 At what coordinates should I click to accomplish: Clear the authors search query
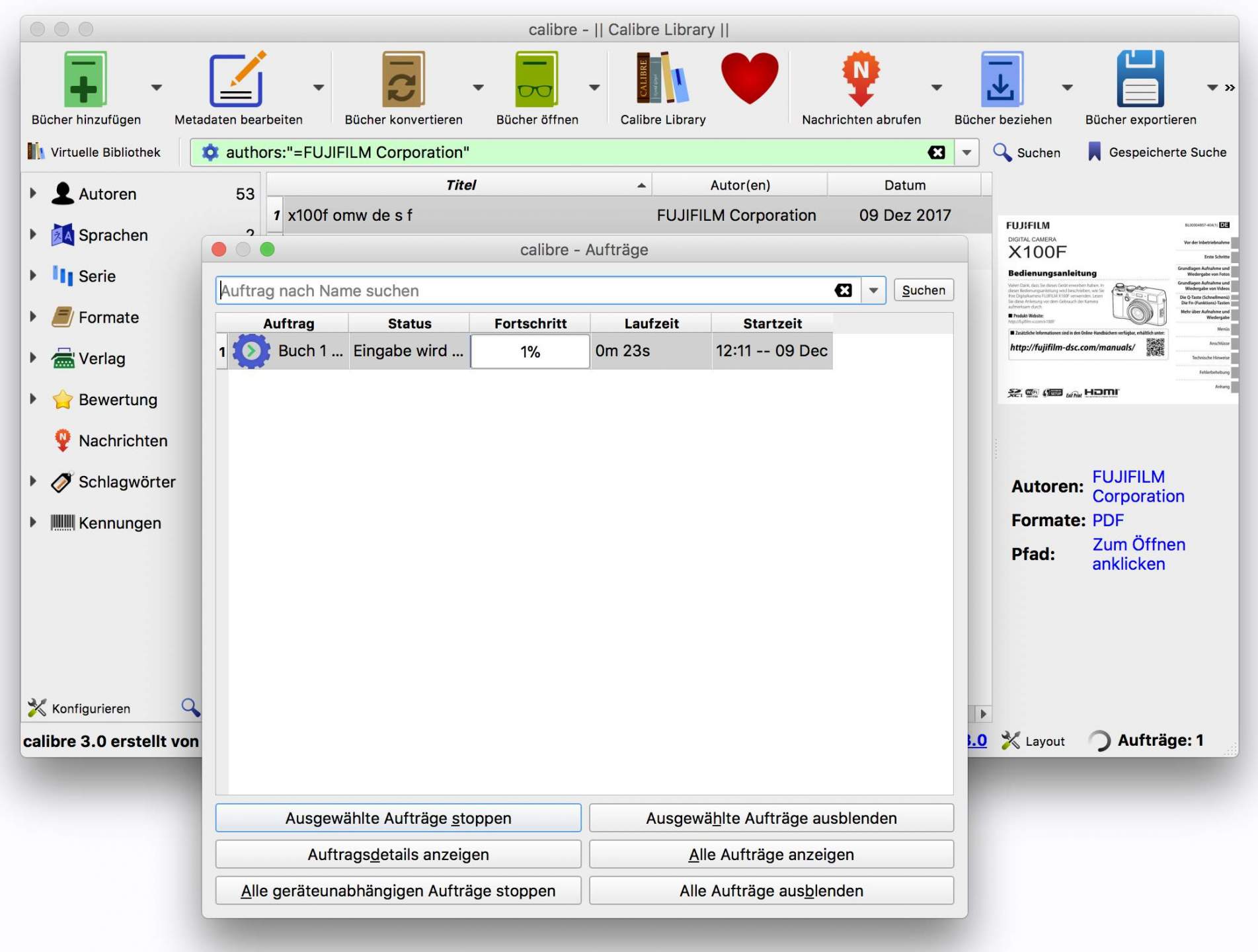[936, 153]
